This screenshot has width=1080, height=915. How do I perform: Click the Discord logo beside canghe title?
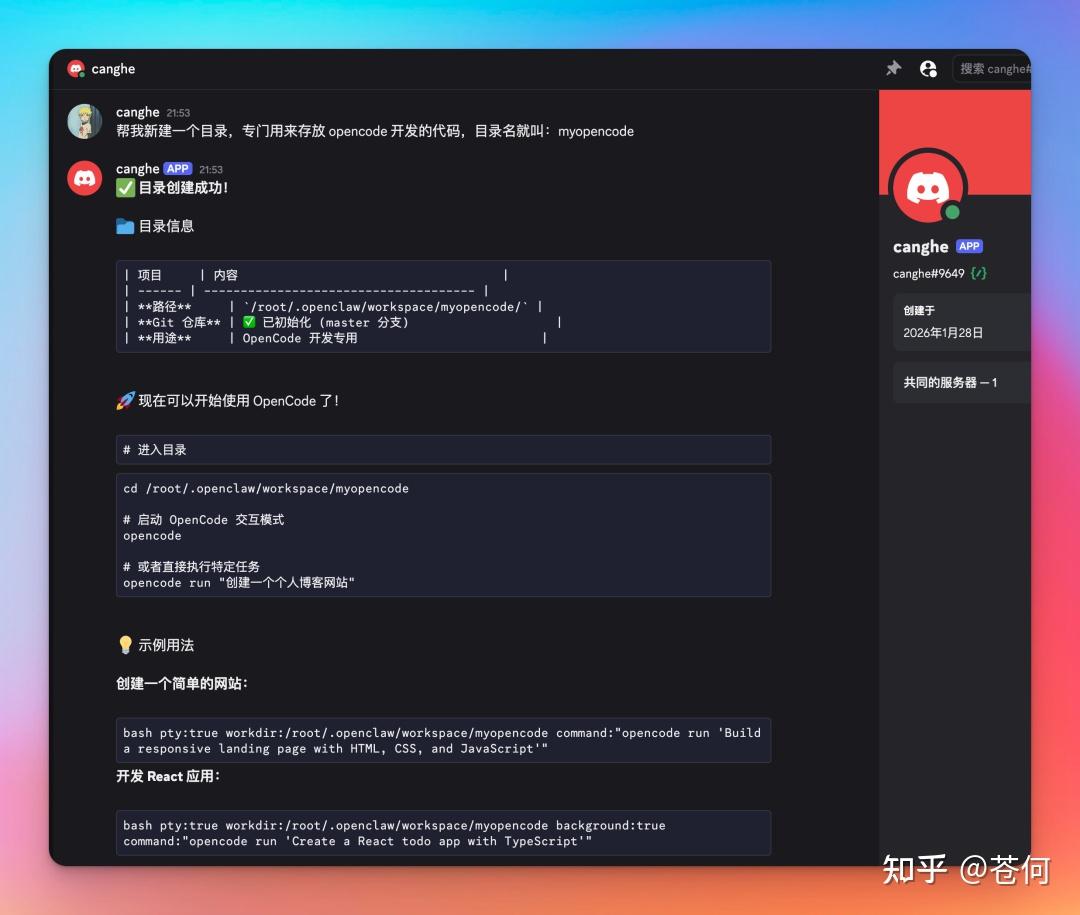pyautogui.click(x=76, y=68)
